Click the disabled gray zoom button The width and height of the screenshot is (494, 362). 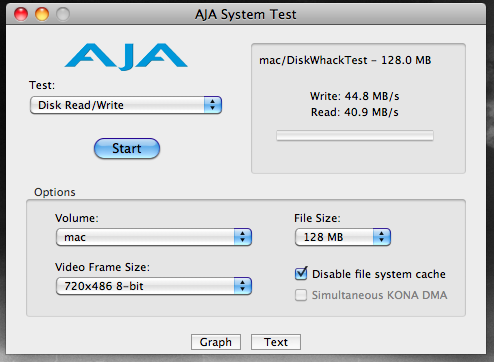pyautogui.click(x=63, y=14)
